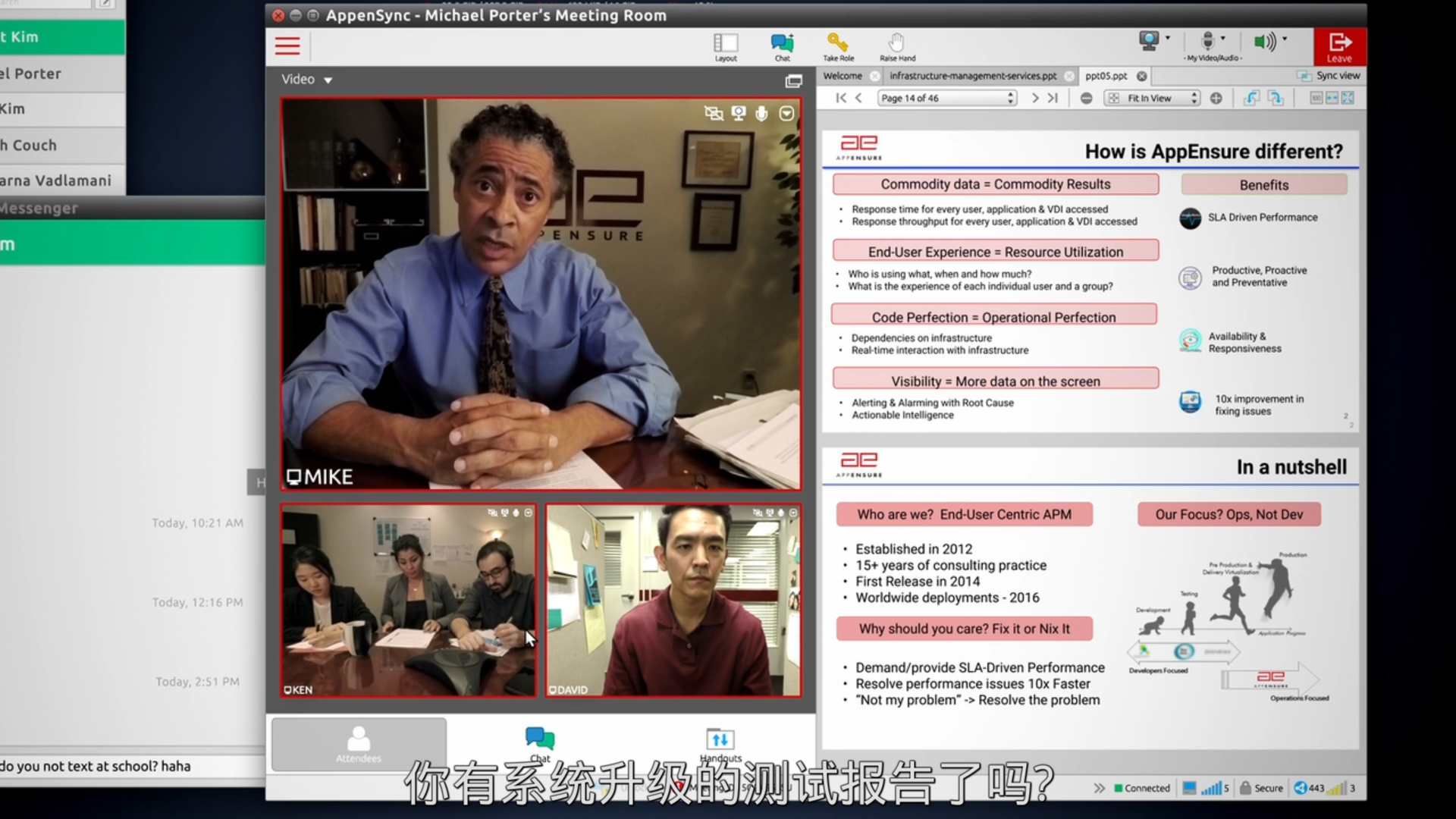This screenshot has width=1456, height=819.
Task: Open the Layout tool in the toolbar
Action: 726,47
